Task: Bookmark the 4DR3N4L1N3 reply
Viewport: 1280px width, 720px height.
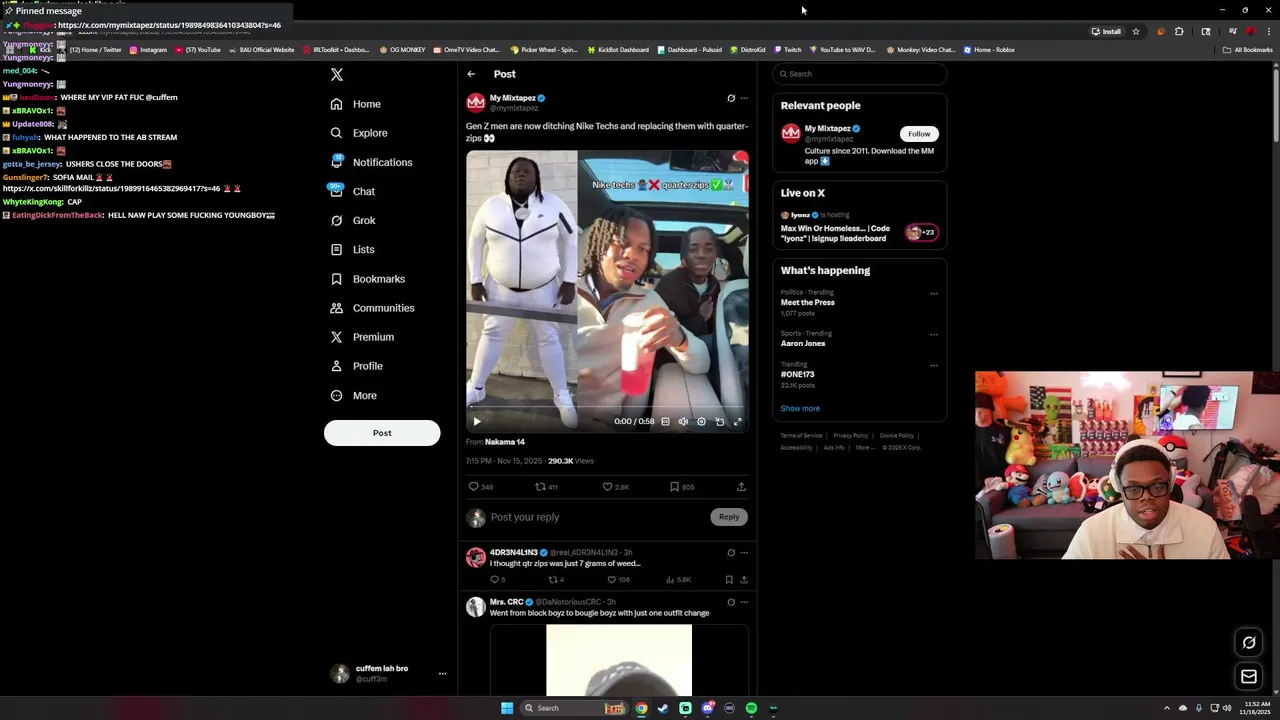Action: point(729,580)
